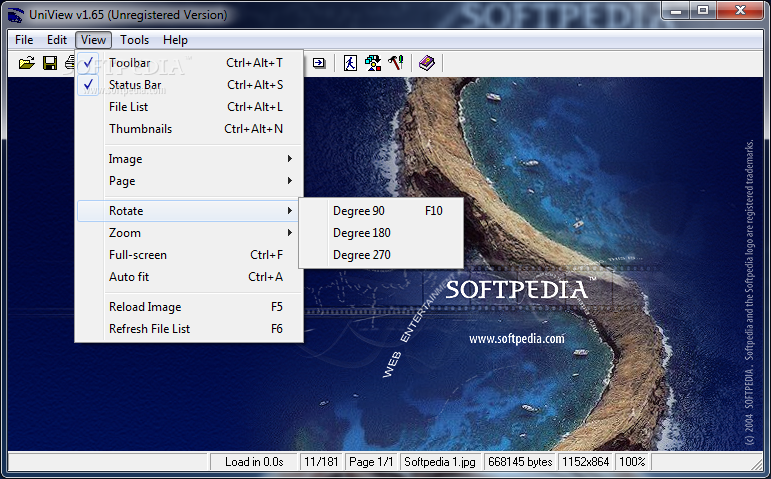This screenshot has height=479, width=771.
Task: Choose Reload Image menu entry
Action: click(189, 306)
